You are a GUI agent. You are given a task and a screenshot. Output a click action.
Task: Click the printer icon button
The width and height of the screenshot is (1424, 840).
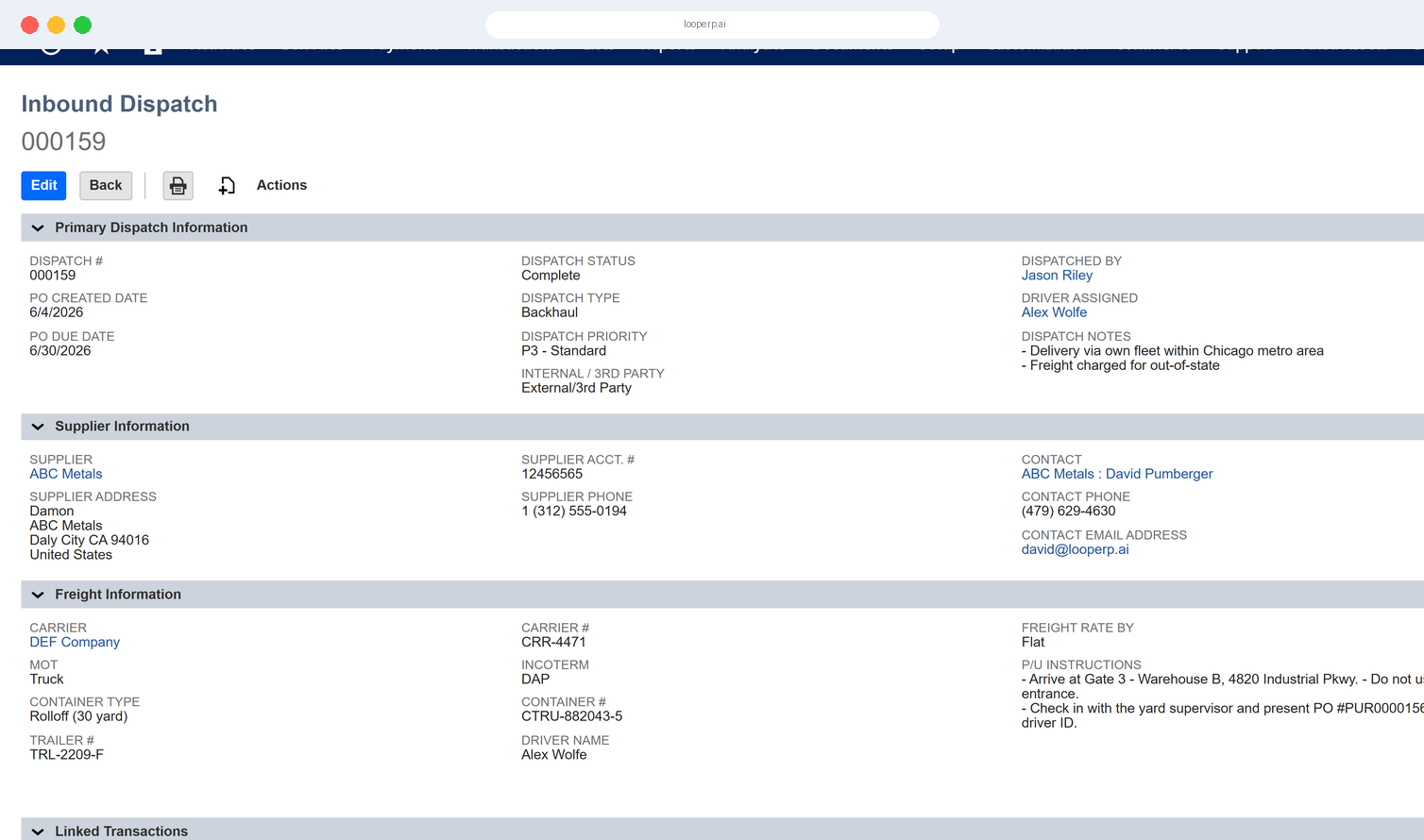tap(178, 186)
